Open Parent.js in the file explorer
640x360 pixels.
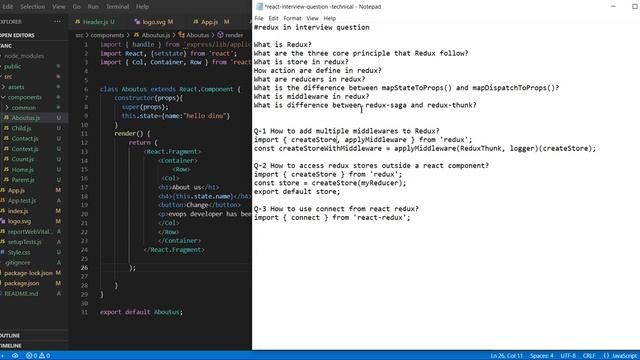click(22, 180)
